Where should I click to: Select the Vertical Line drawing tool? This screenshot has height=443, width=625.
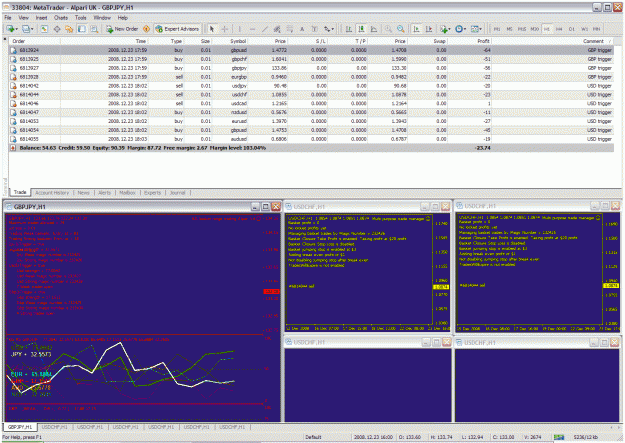240,29
